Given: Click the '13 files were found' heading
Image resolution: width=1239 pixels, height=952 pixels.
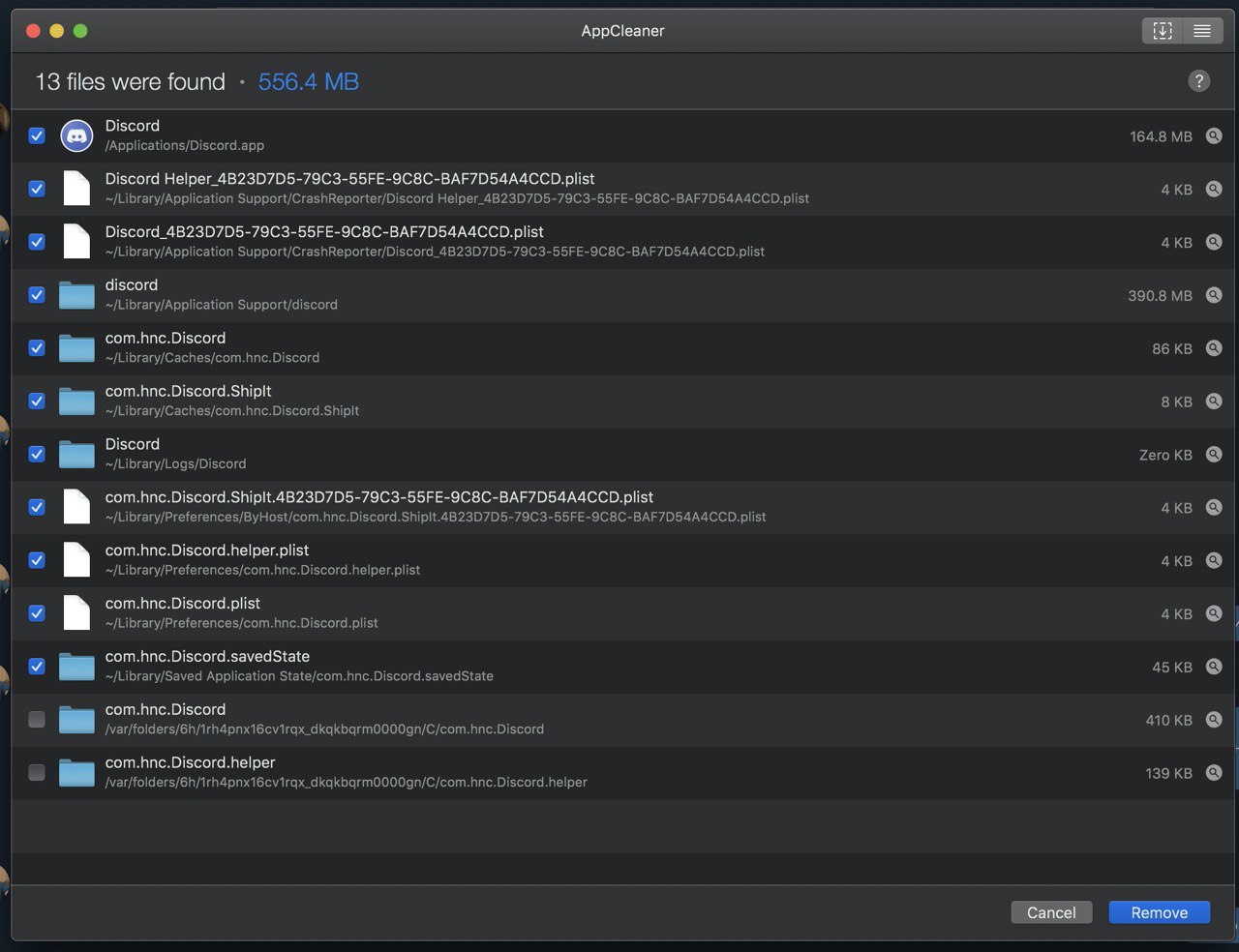Looking at the screenshot, I should 131,82.
